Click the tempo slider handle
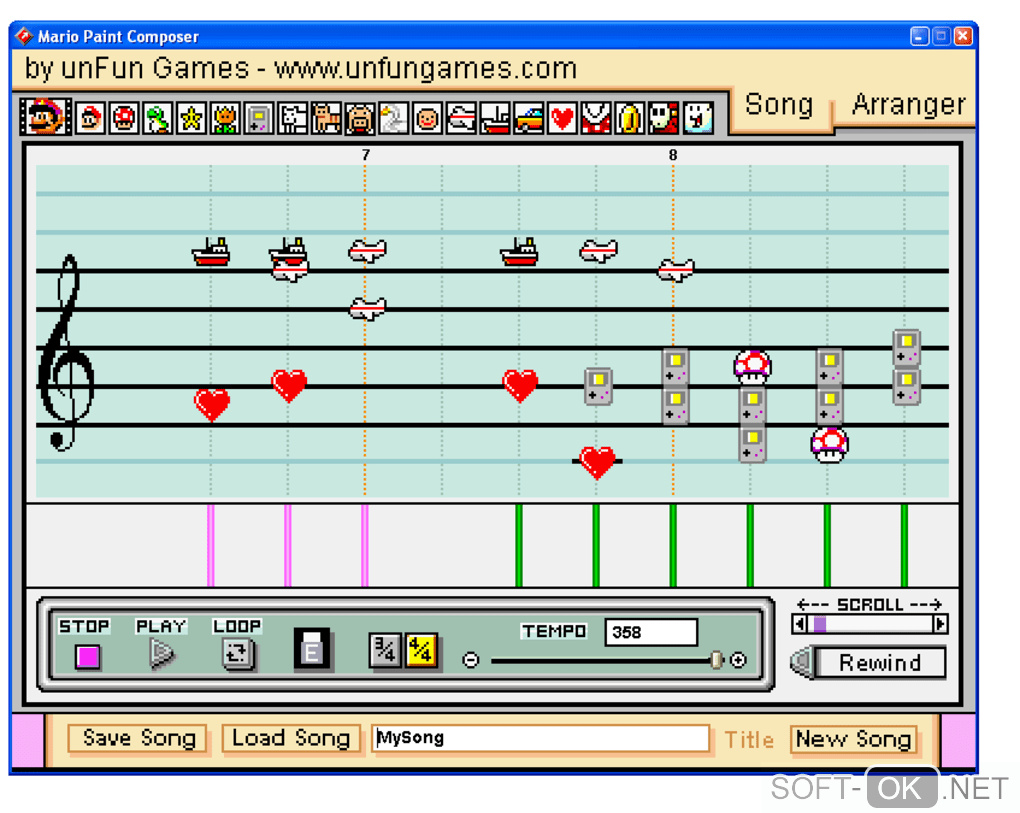 tap(716, 660)
